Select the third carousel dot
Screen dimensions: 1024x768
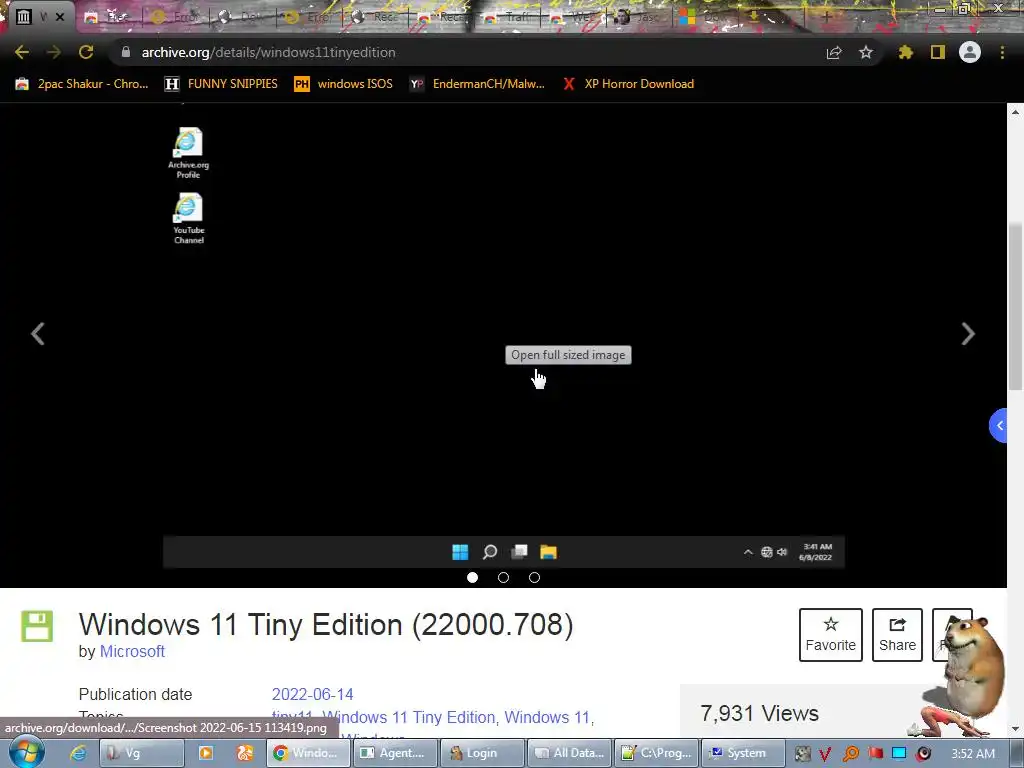(534, 577)
